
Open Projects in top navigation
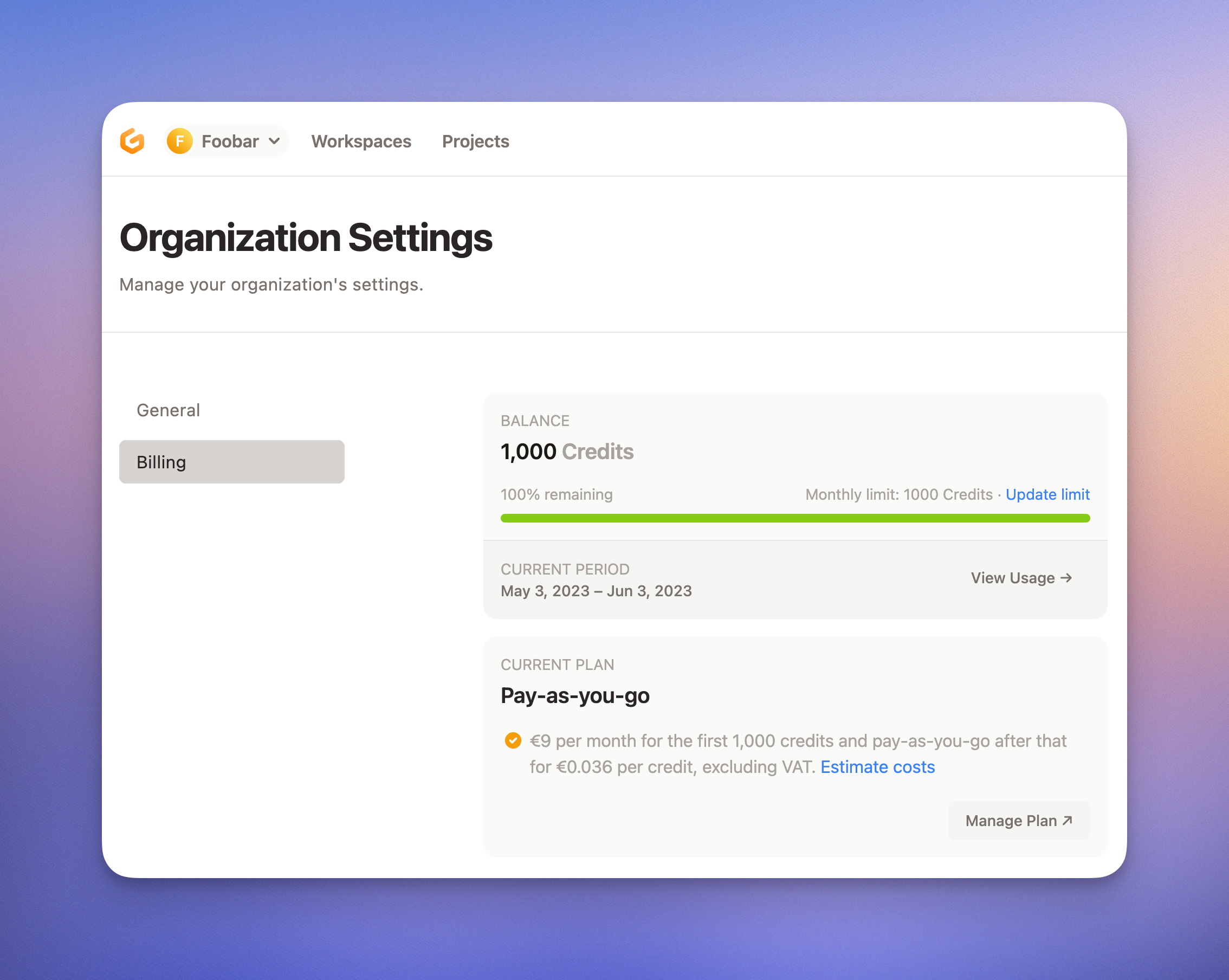pos(475,141)
